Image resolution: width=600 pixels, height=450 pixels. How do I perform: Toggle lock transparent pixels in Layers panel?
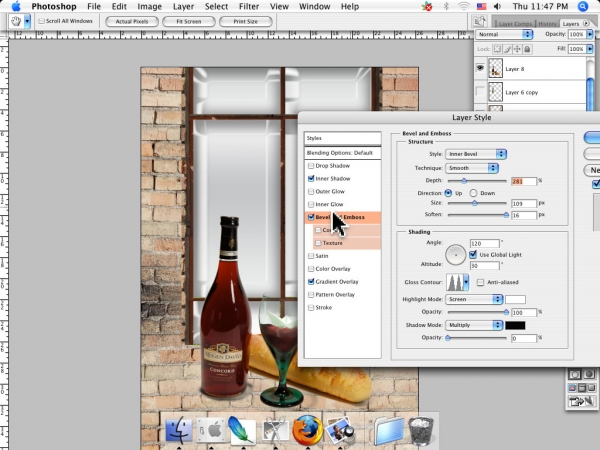tap(497, 49)
